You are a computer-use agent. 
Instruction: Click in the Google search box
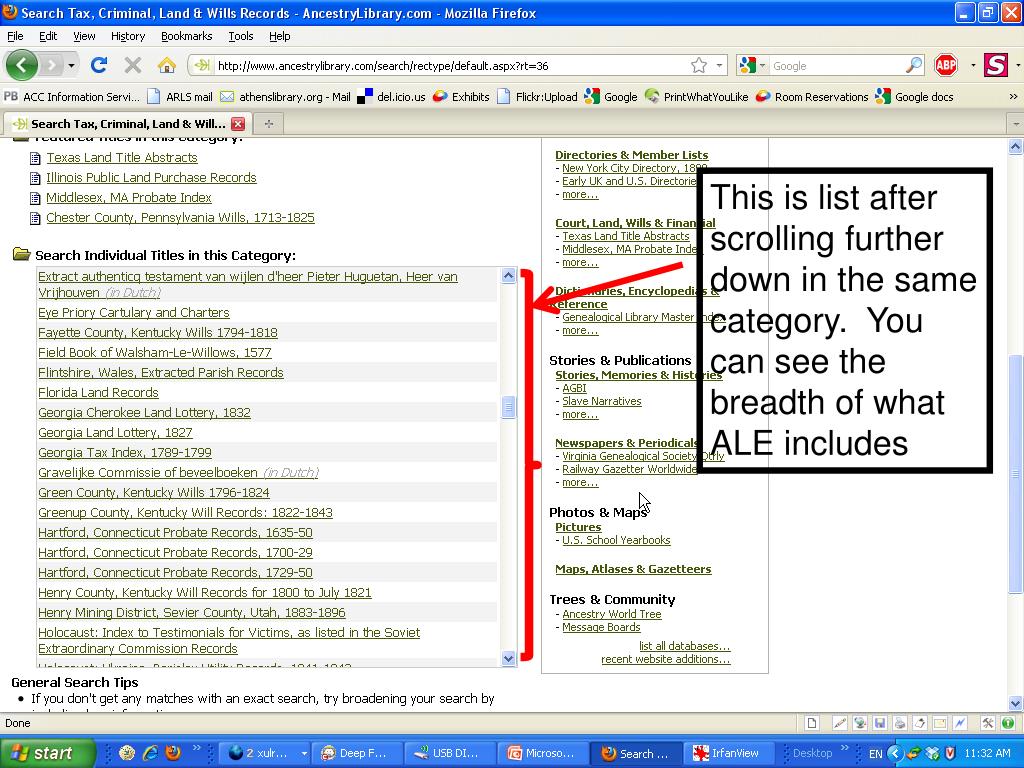[x=837, y=65]
